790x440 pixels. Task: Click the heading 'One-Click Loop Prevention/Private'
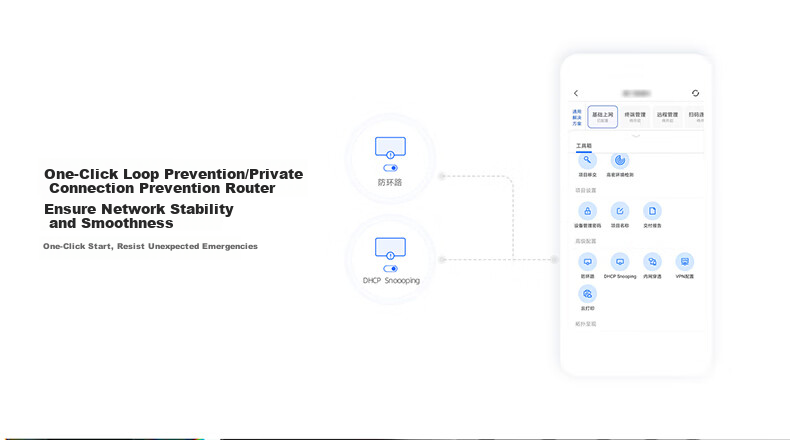[174, 174]
